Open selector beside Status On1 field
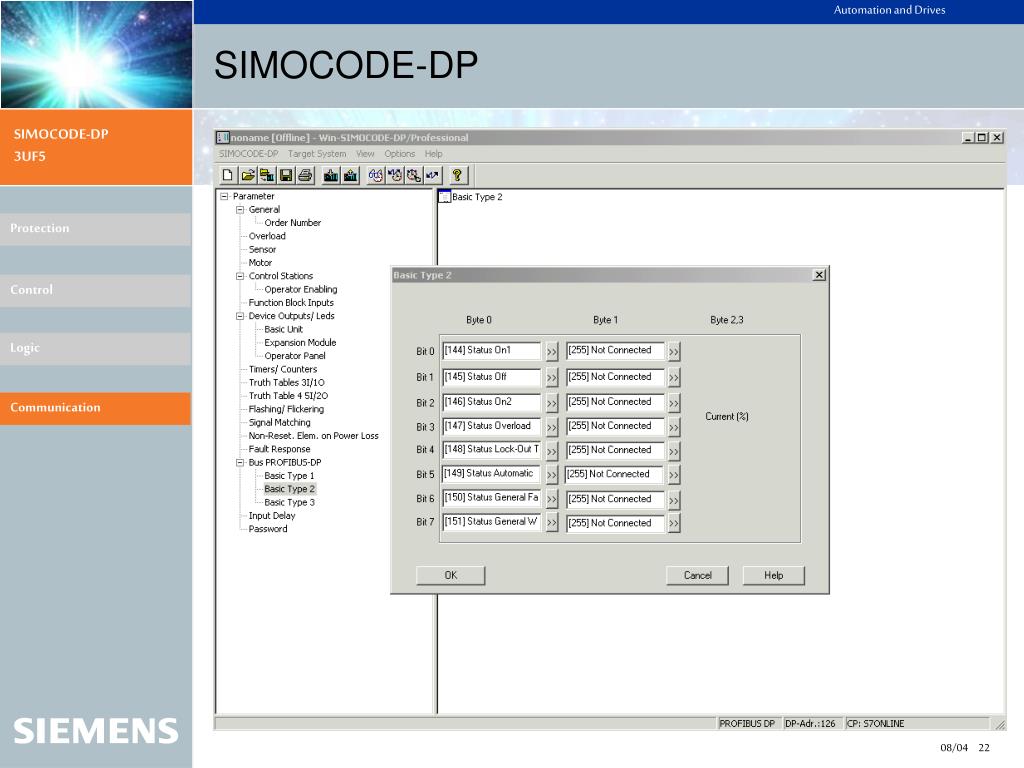1024x768 pixels. pyautogui.click(x=552, y=352)
